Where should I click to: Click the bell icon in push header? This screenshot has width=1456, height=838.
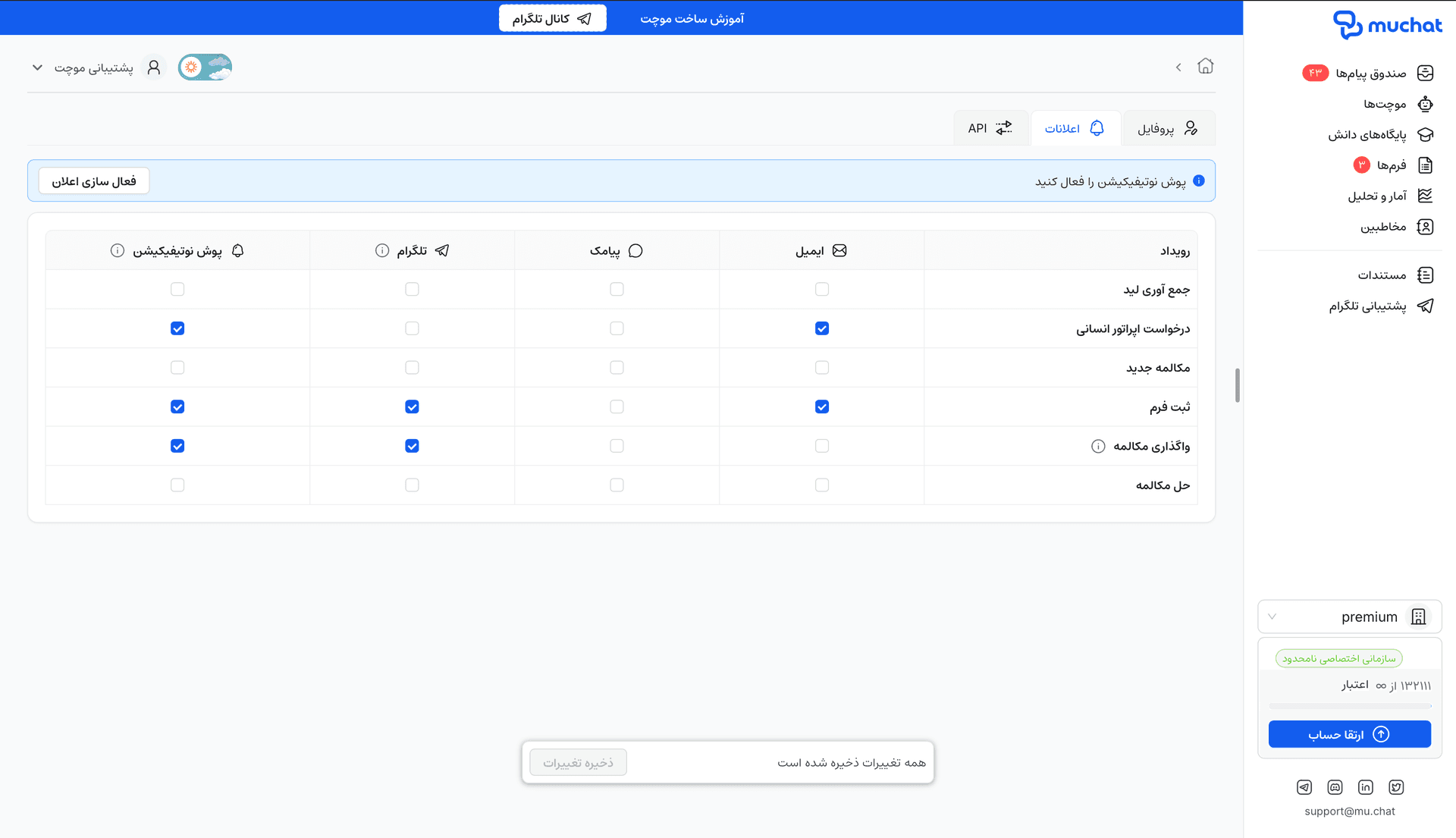[x=237, y=250]
